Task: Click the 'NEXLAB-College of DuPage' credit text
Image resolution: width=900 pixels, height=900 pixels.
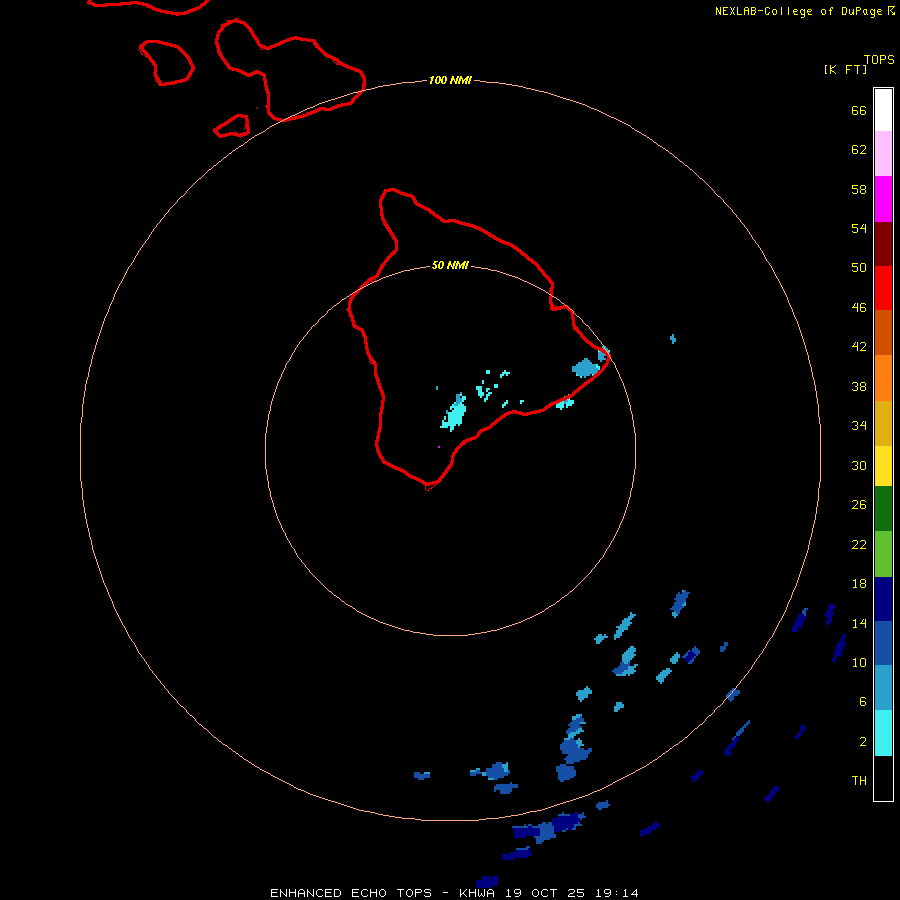Action: [798, 11]
